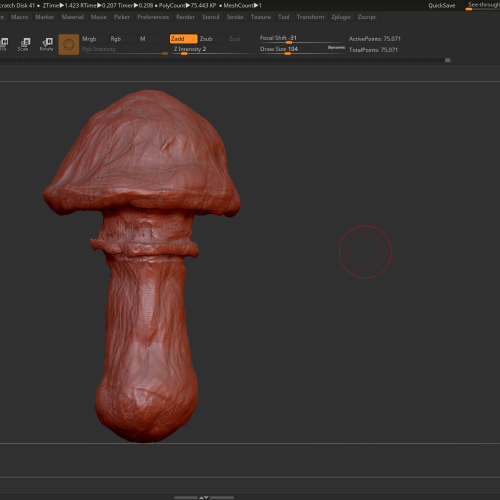Click the orange gyro sphere icon
This screenshot has width=500, height=500.
(x=69, y=44)
